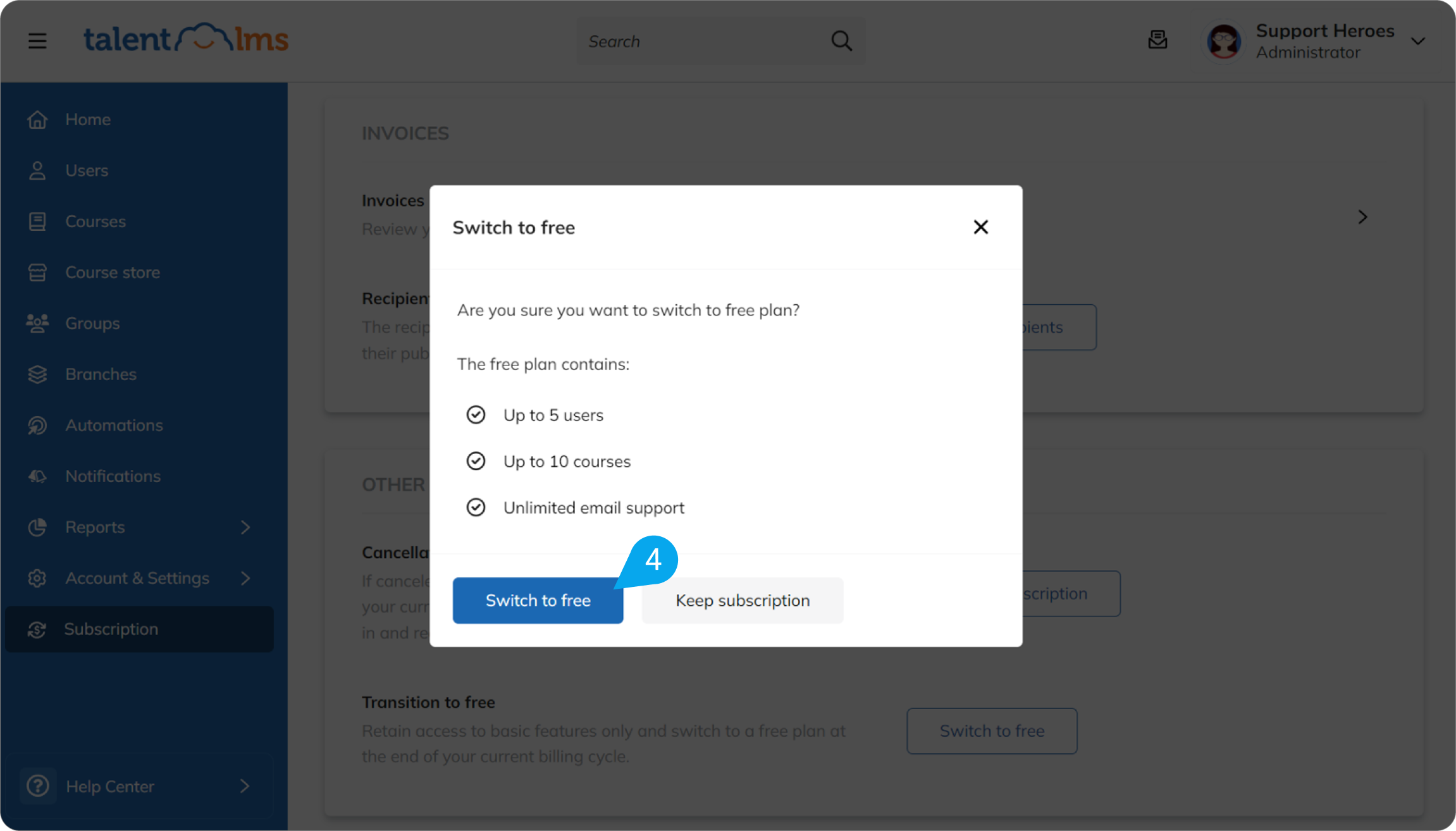Click the search magnifier icon

[841, 41]
